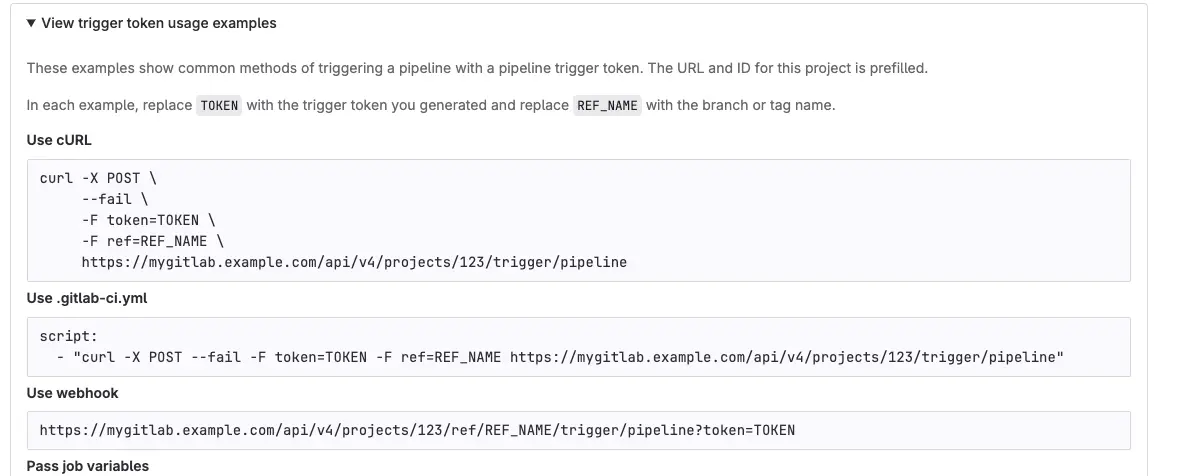Click the 'View trigger token usage examples' summary
Viewport: 1189px width, 476px height.
coord(158,23)
